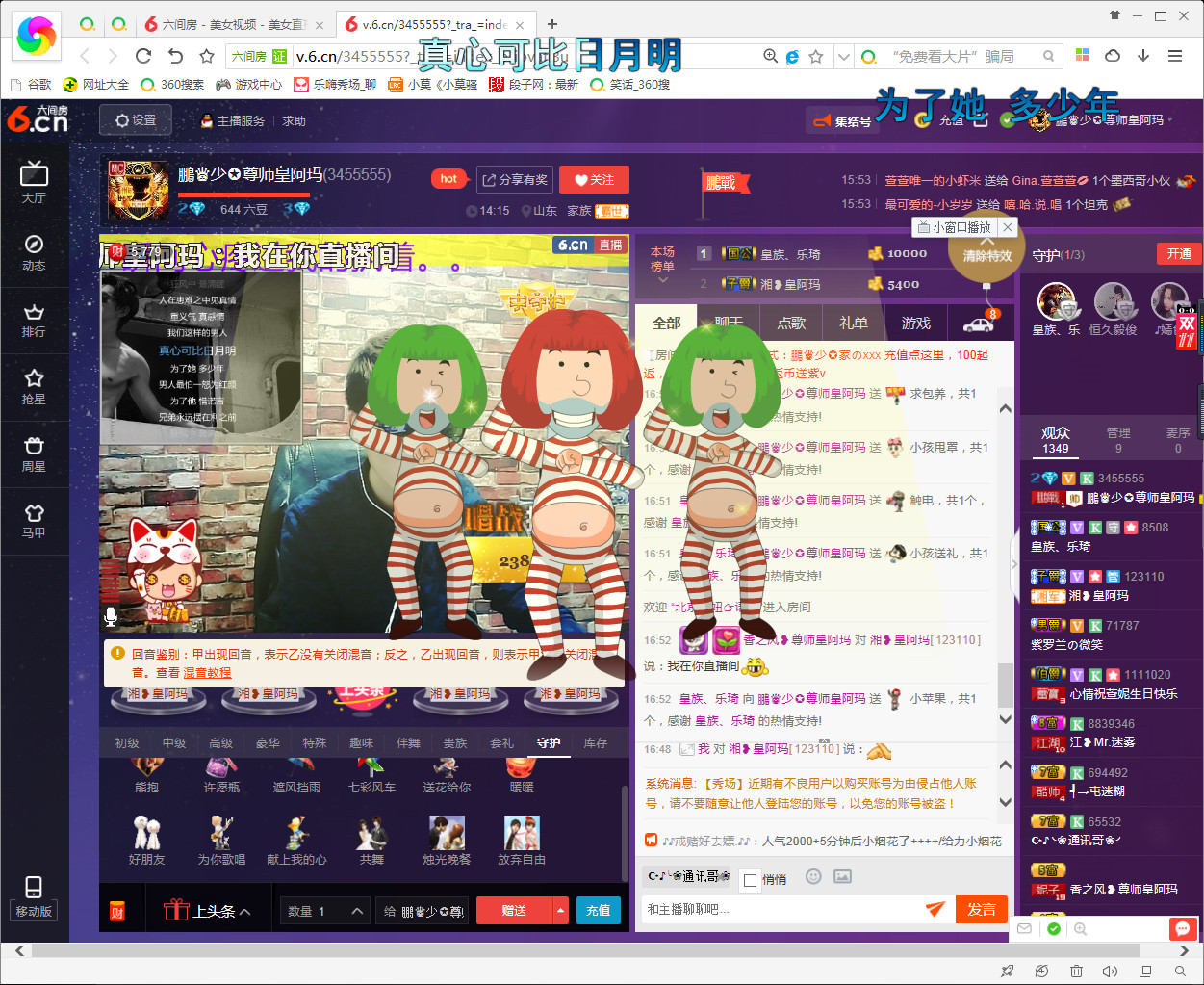Refresh the browser page
This screenshot has width=1204, height=985.
point(143,56)
